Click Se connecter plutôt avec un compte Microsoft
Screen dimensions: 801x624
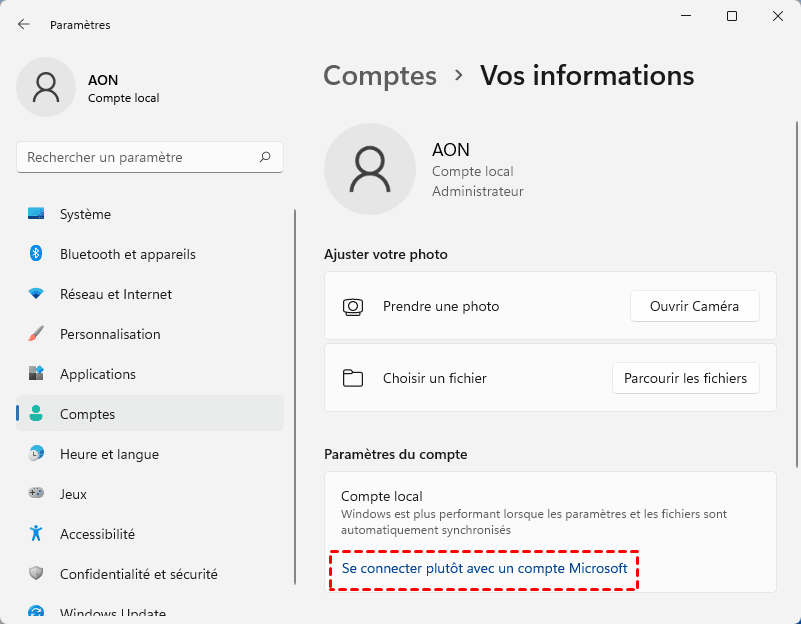[x=484, y=569]
